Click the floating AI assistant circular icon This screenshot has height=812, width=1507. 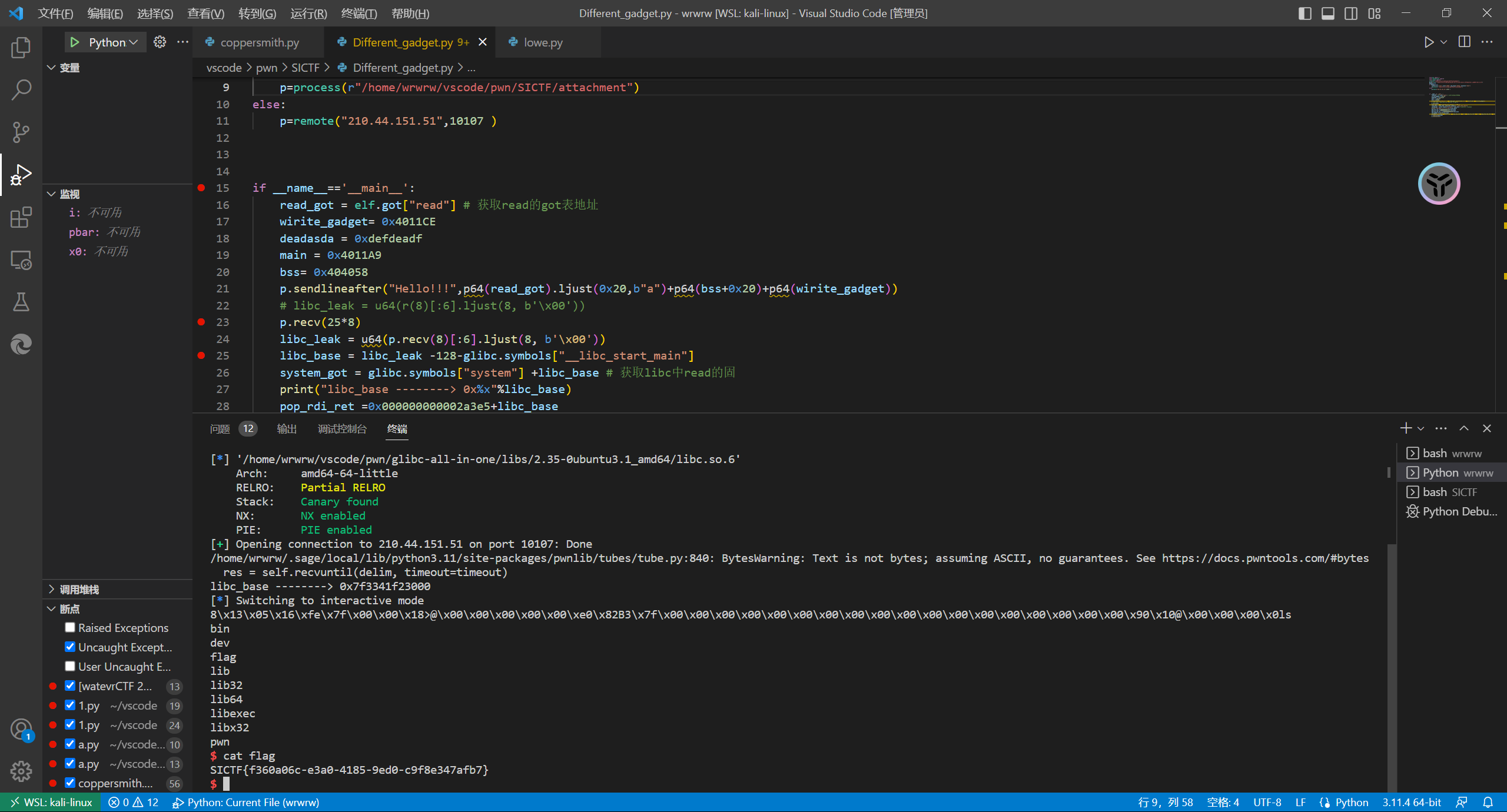tap(1439, 184)
